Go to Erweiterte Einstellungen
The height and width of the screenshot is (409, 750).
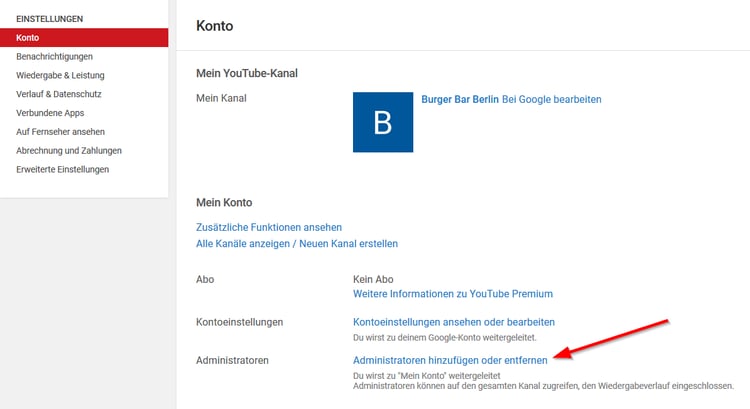(x=63, y=169)
